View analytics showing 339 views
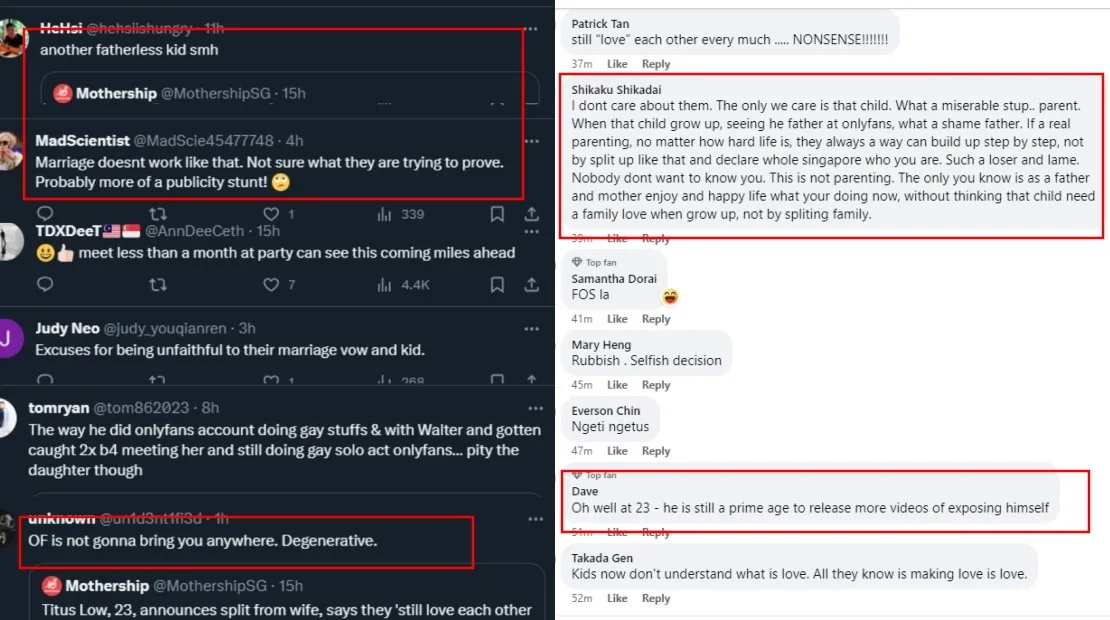The width and height of the screenshot is (1110, 620). coord(401,214)
